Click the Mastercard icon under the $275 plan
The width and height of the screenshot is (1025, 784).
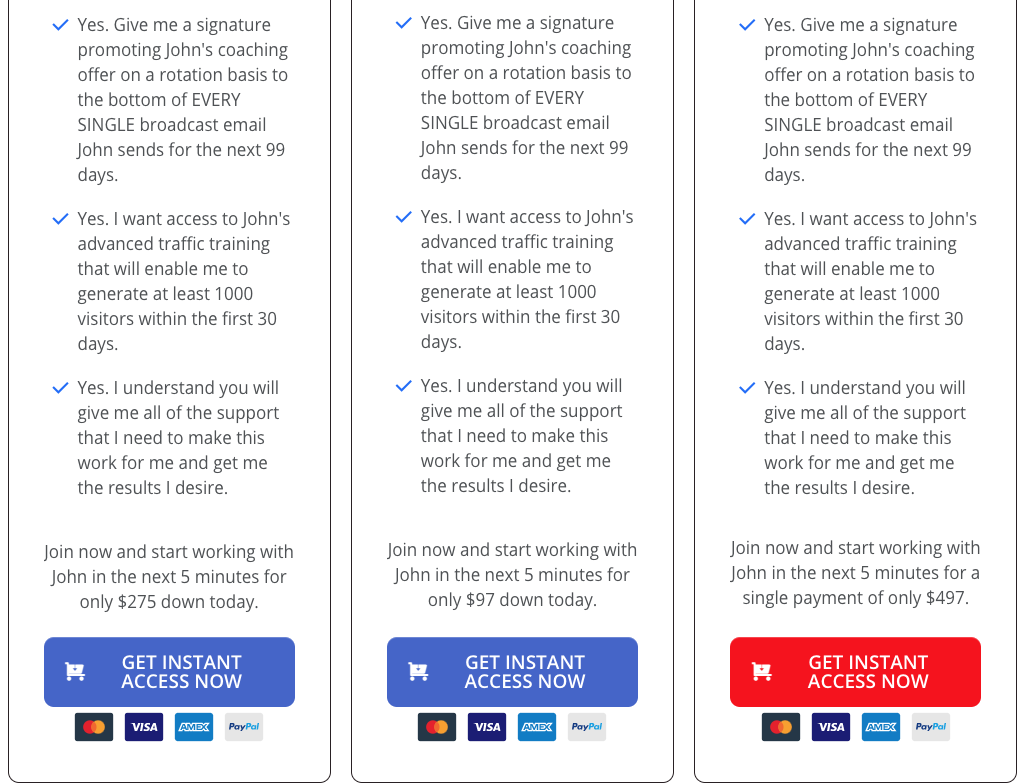click(x=94, y=727)
